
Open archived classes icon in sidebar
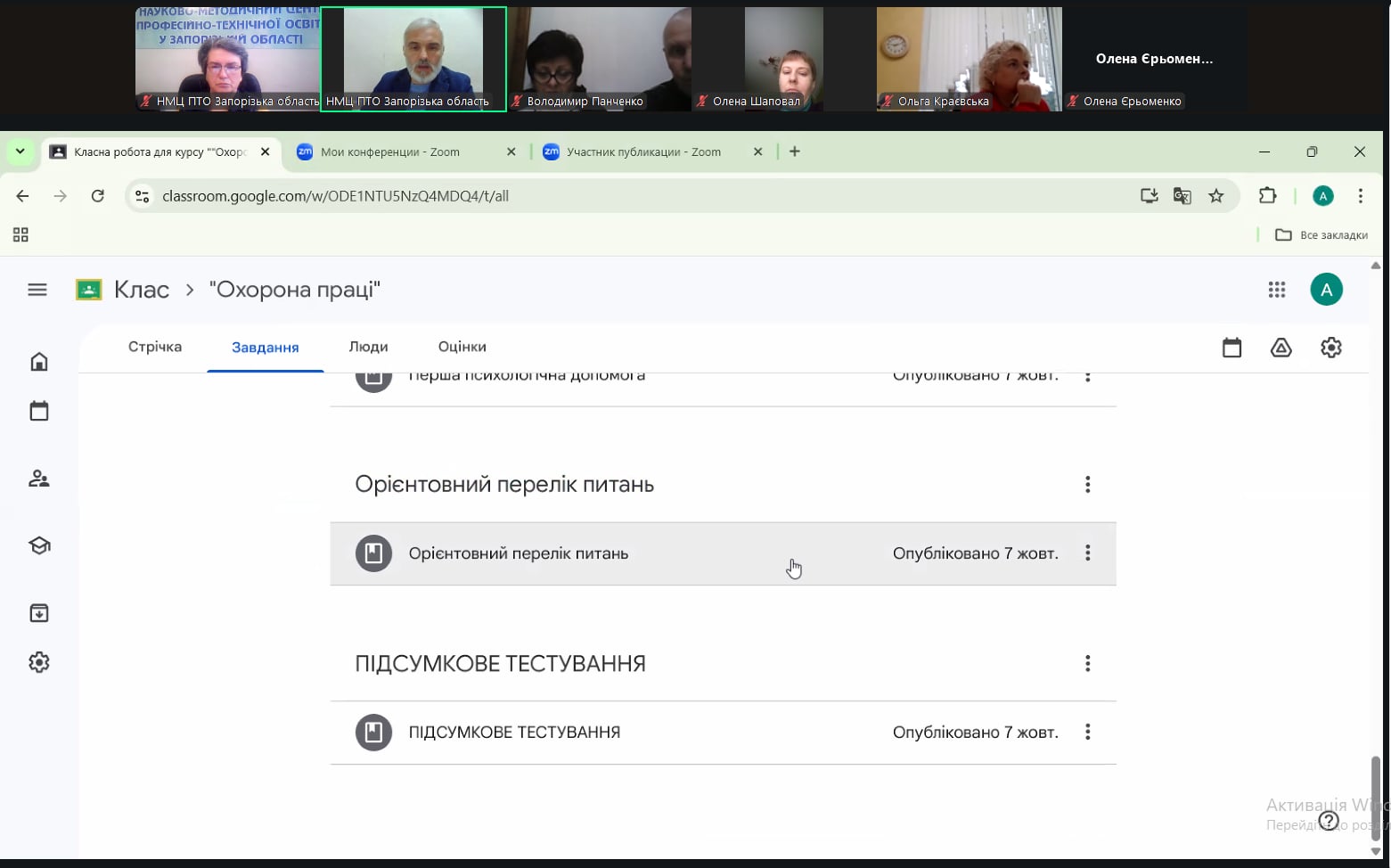point(39,613)
